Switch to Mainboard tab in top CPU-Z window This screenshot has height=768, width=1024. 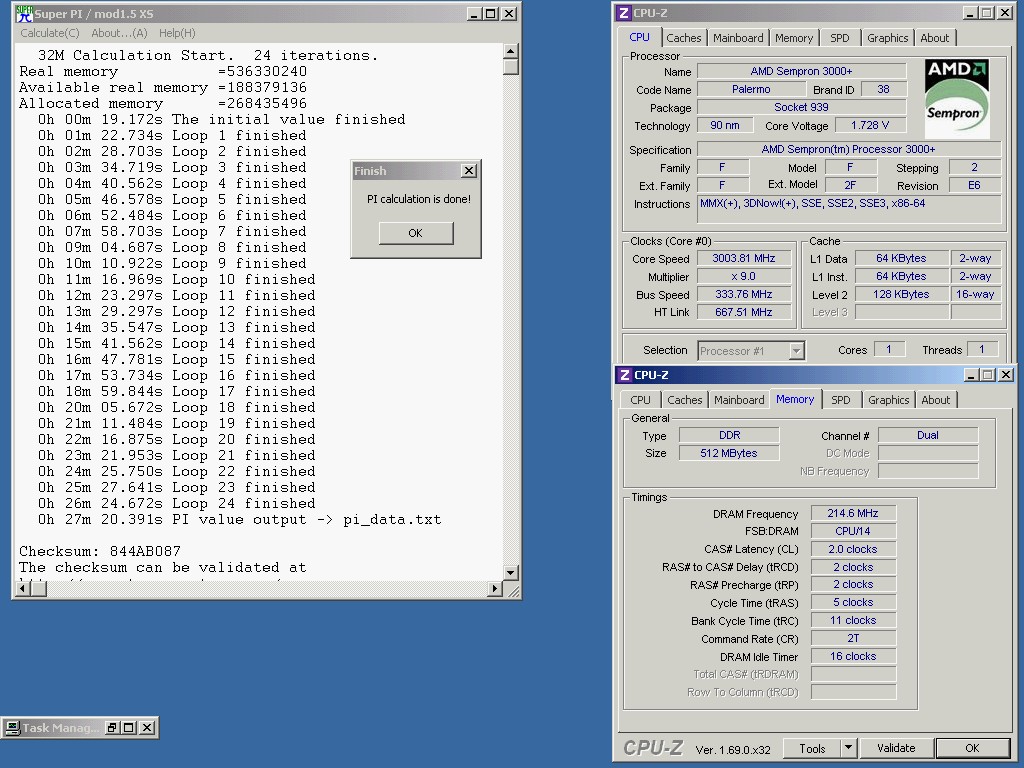click(x=738, y=38)
